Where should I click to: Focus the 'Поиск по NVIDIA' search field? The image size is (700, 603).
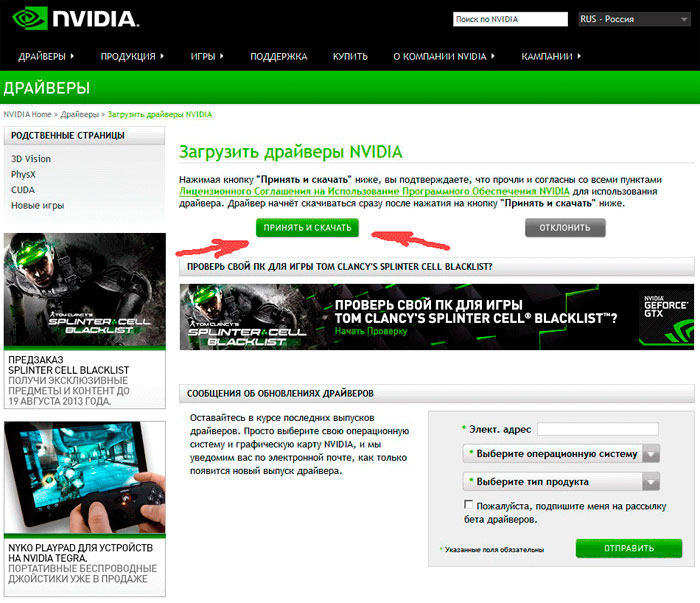tap(510, 19)
